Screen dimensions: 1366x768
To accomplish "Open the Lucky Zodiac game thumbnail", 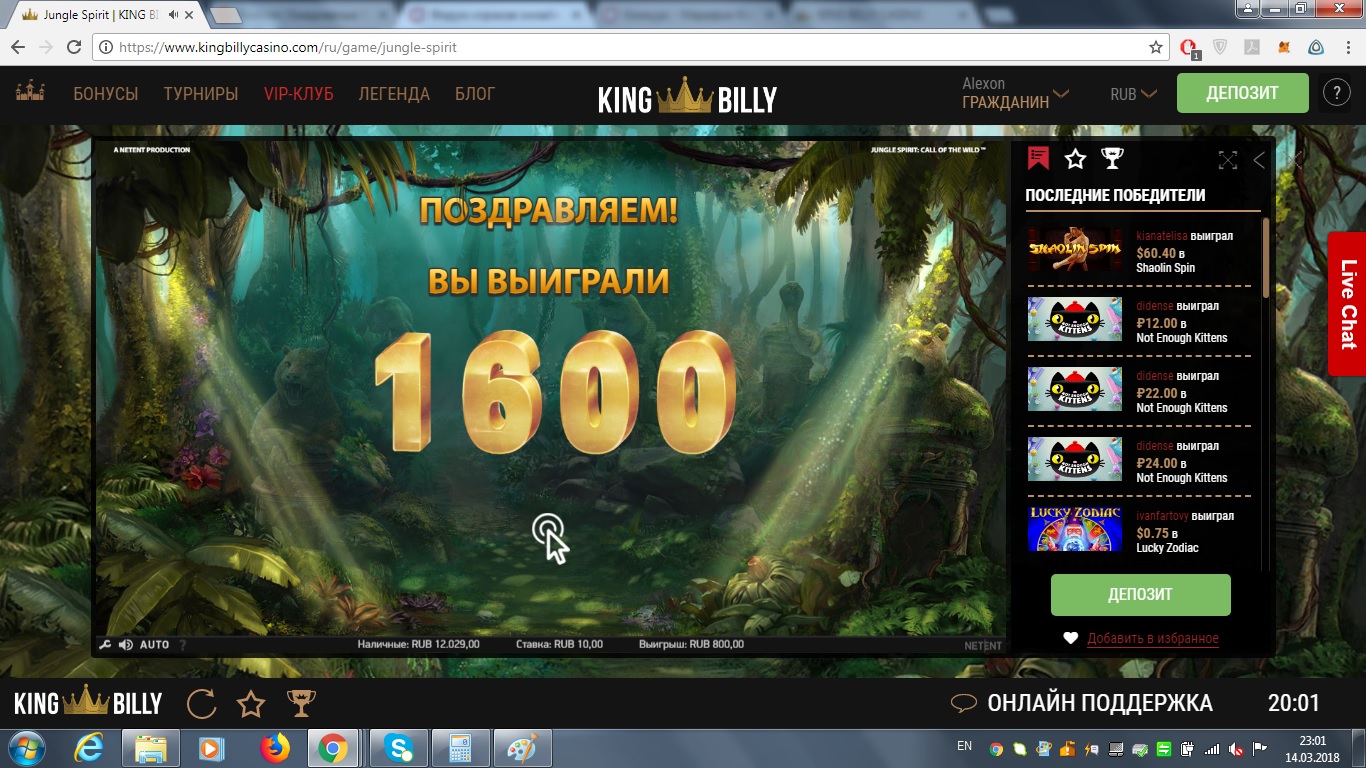I will click(1075, 529).
